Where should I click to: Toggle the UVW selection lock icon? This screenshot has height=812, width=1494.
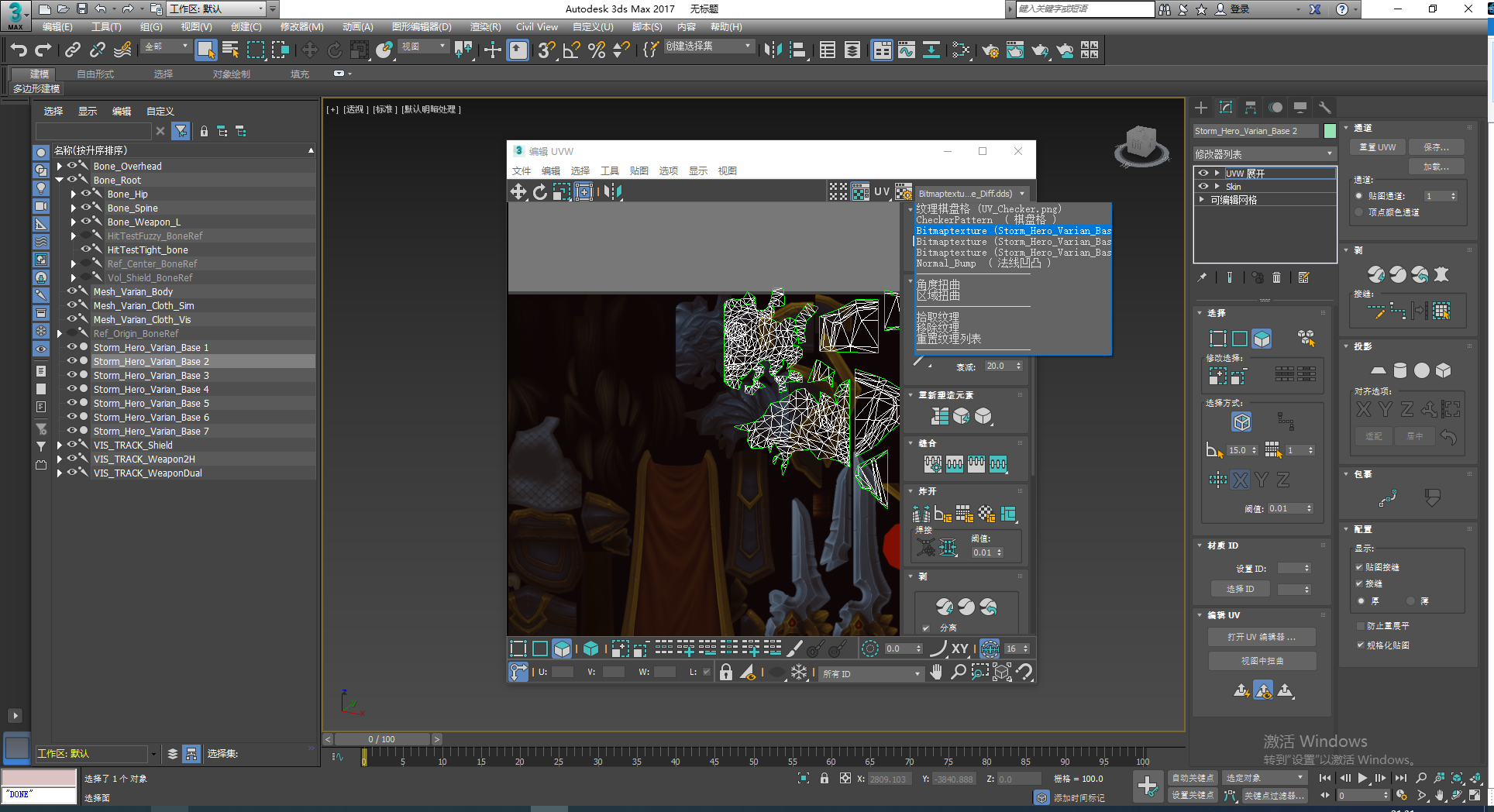tap(725, 672)
